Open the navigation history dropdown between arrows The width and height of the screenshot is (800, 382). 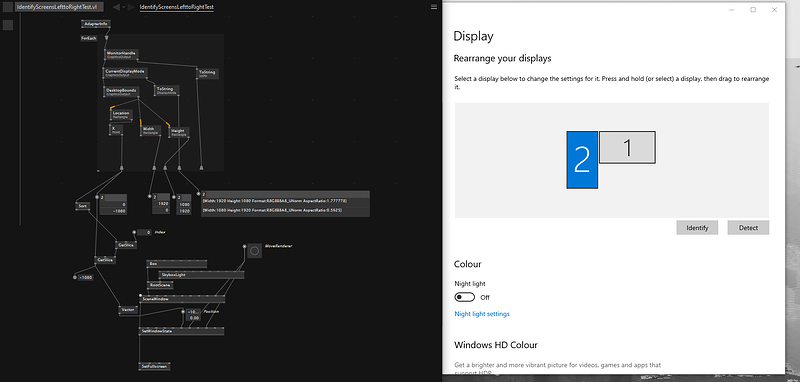pyautogui.click(x=123, y=7)
